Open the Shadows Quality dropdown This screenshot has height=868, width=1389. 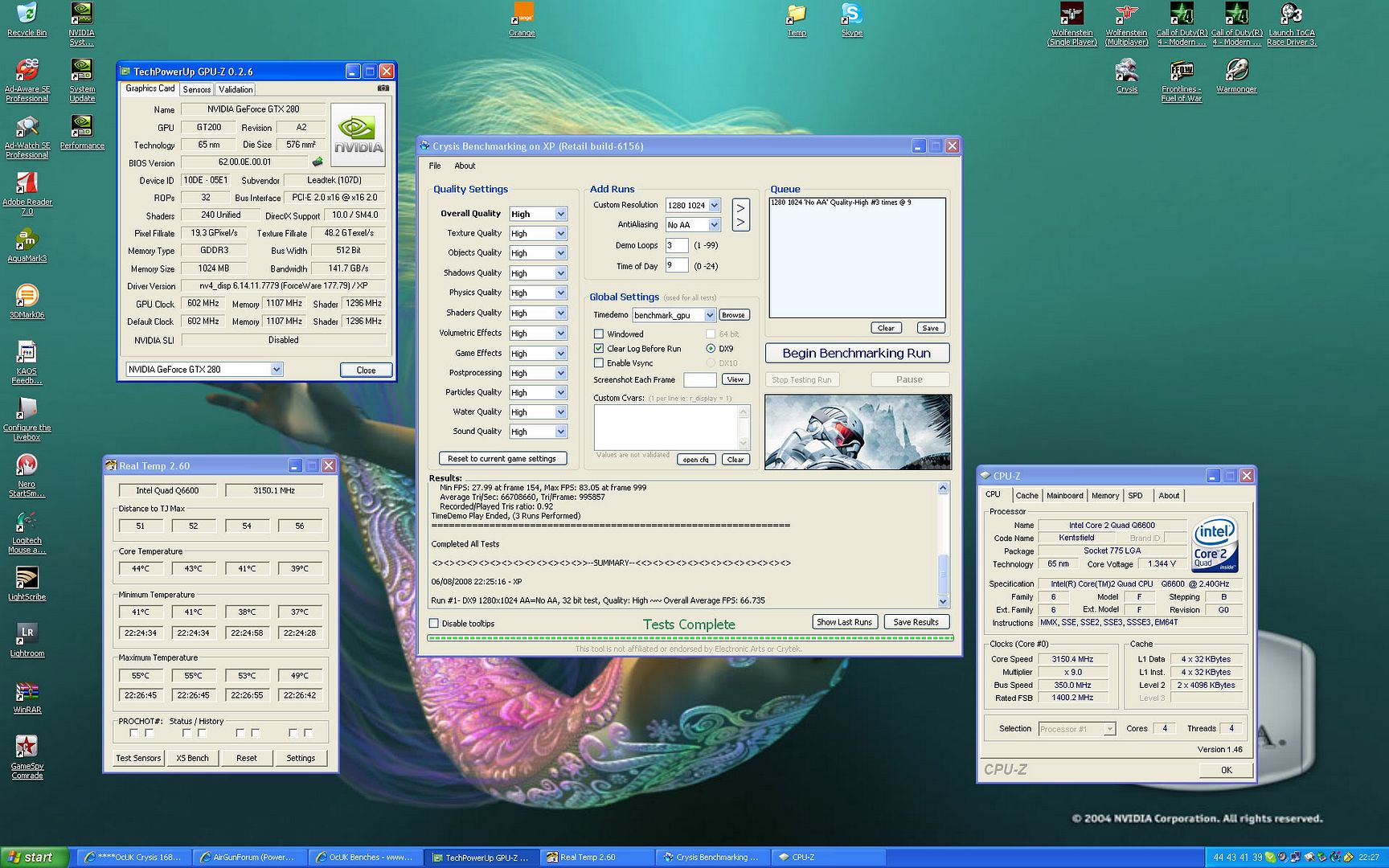click(x=560, y=272)
